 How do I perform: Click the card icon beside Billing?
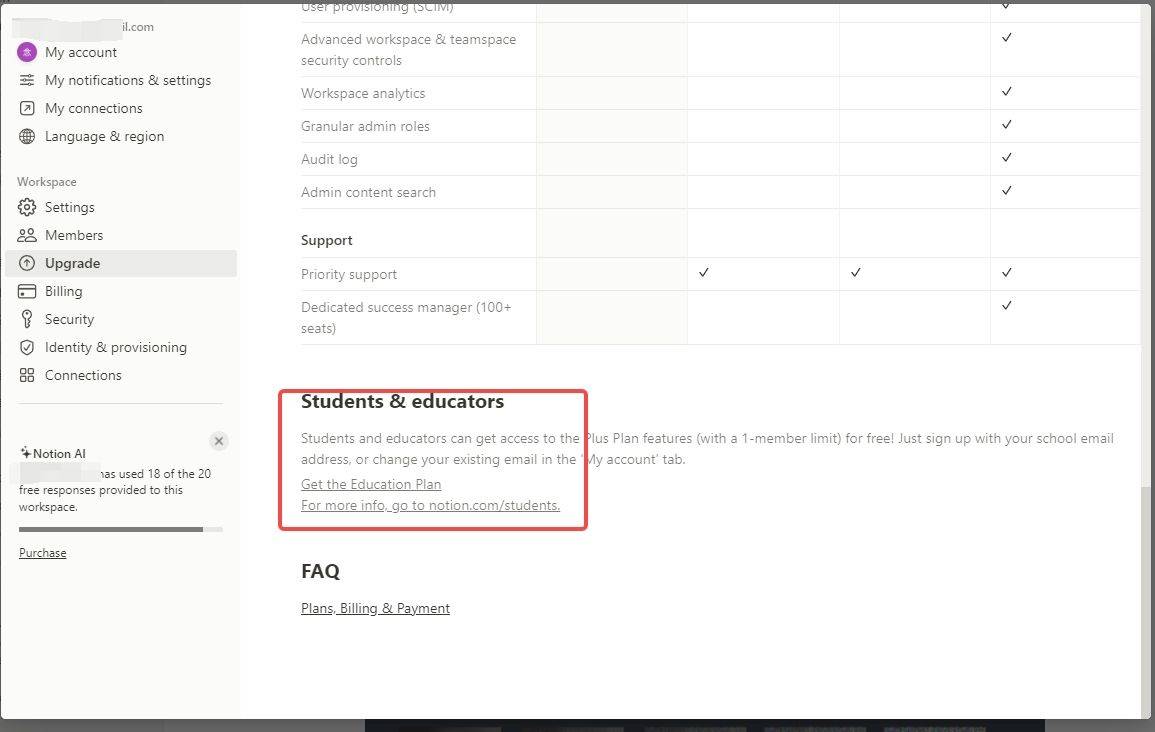pos(27,291)
